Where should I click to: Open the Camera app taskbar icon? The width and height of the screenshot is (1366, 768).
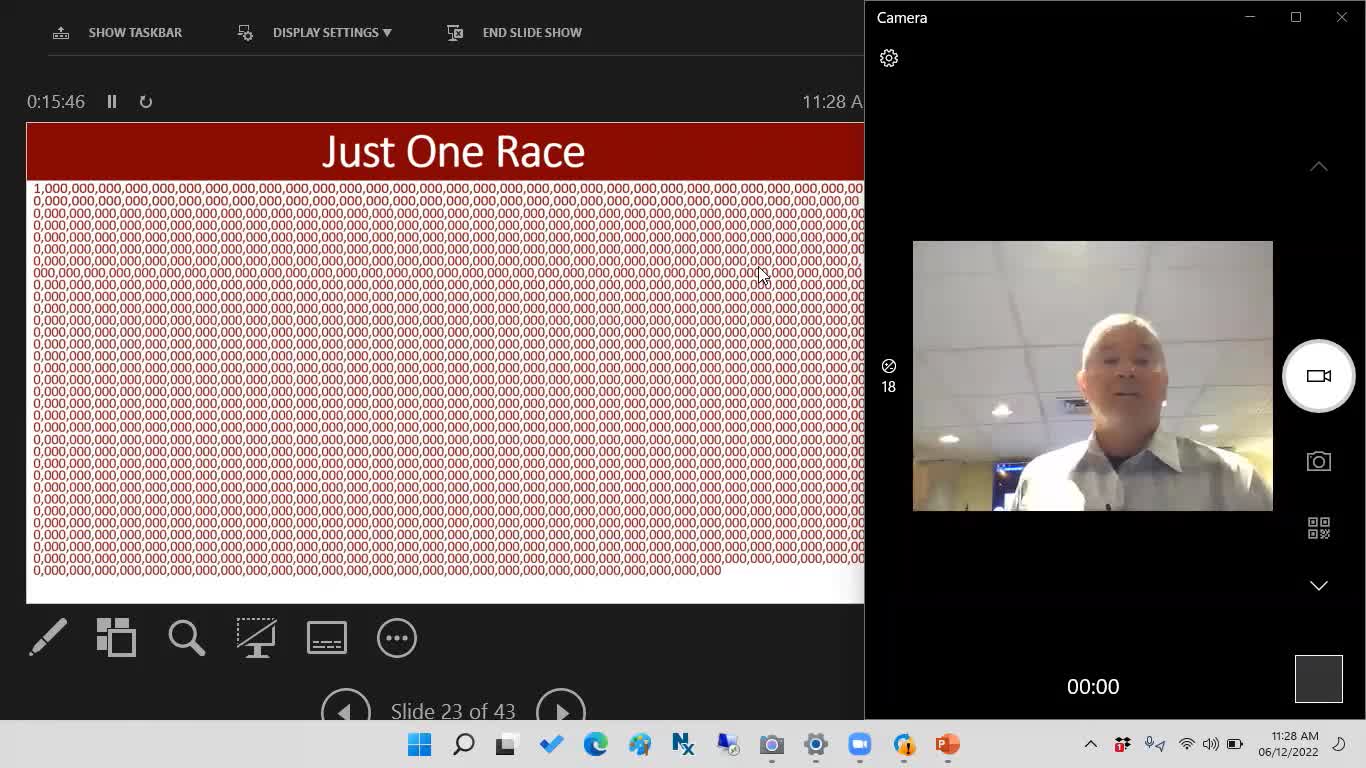click(771, 744)
